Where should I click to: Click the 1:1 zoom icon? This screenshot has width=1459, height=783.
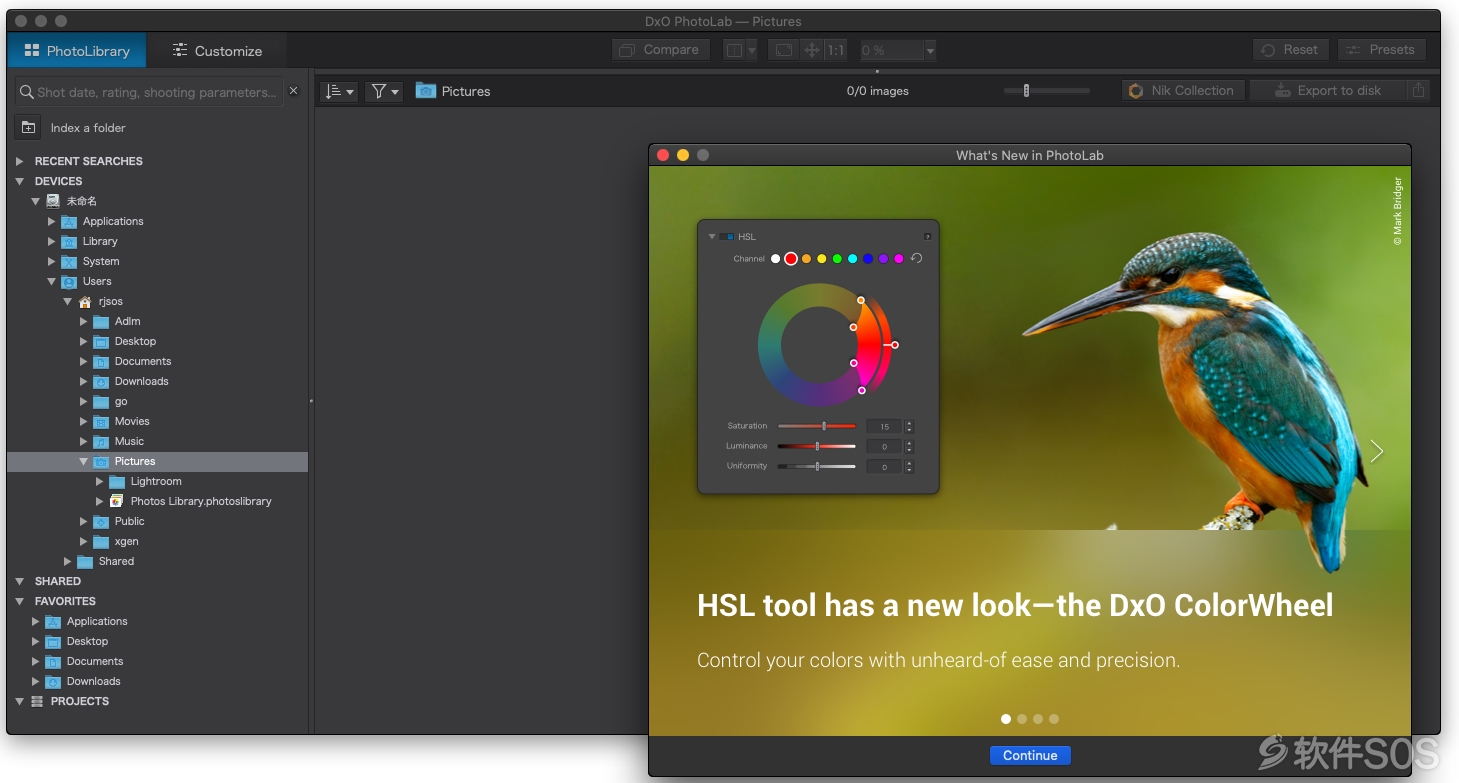pos(836,50)
